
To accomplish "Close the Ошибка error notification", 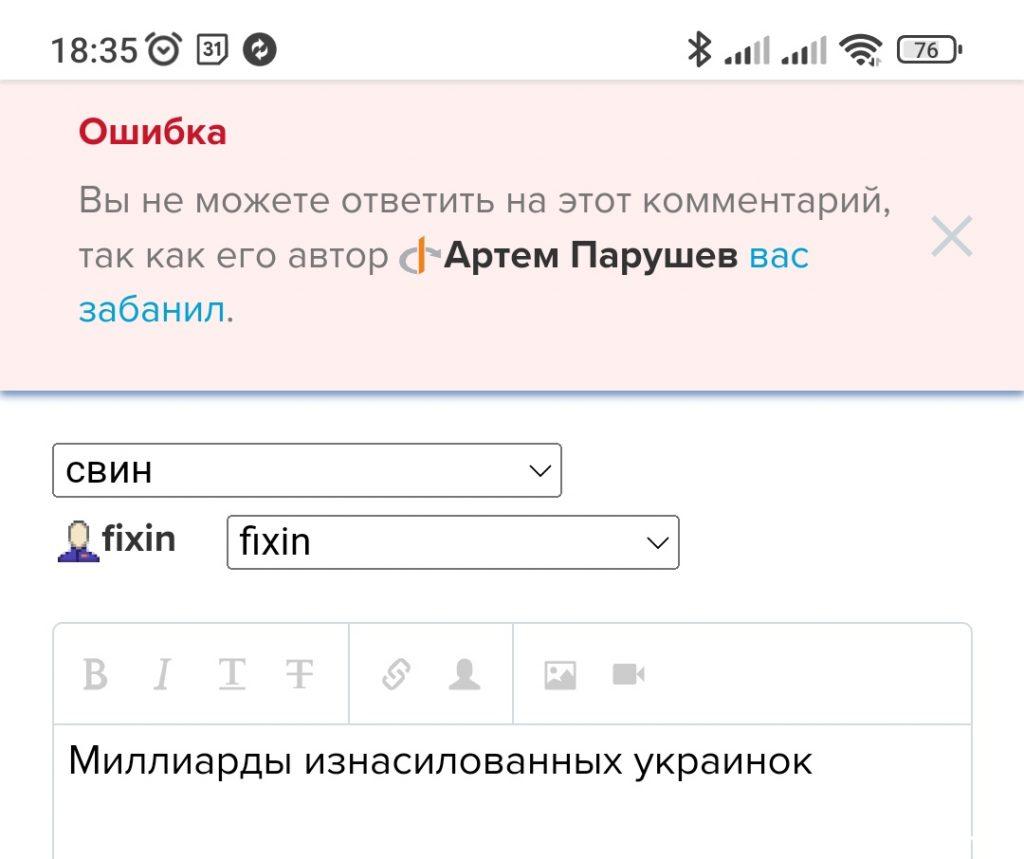I will (952, 236).
